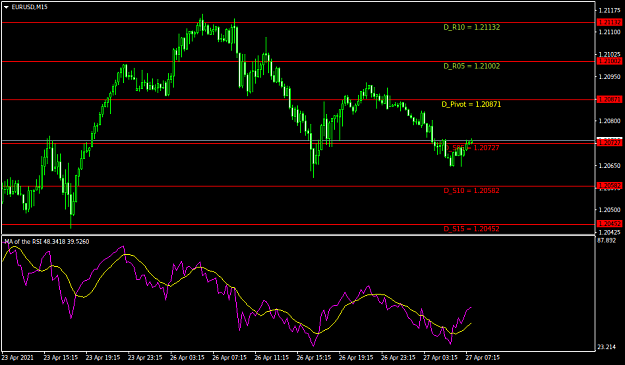The image size is (625, 365).
Task: Click the red 1.20452 price tag
Action: click(610, 224)
